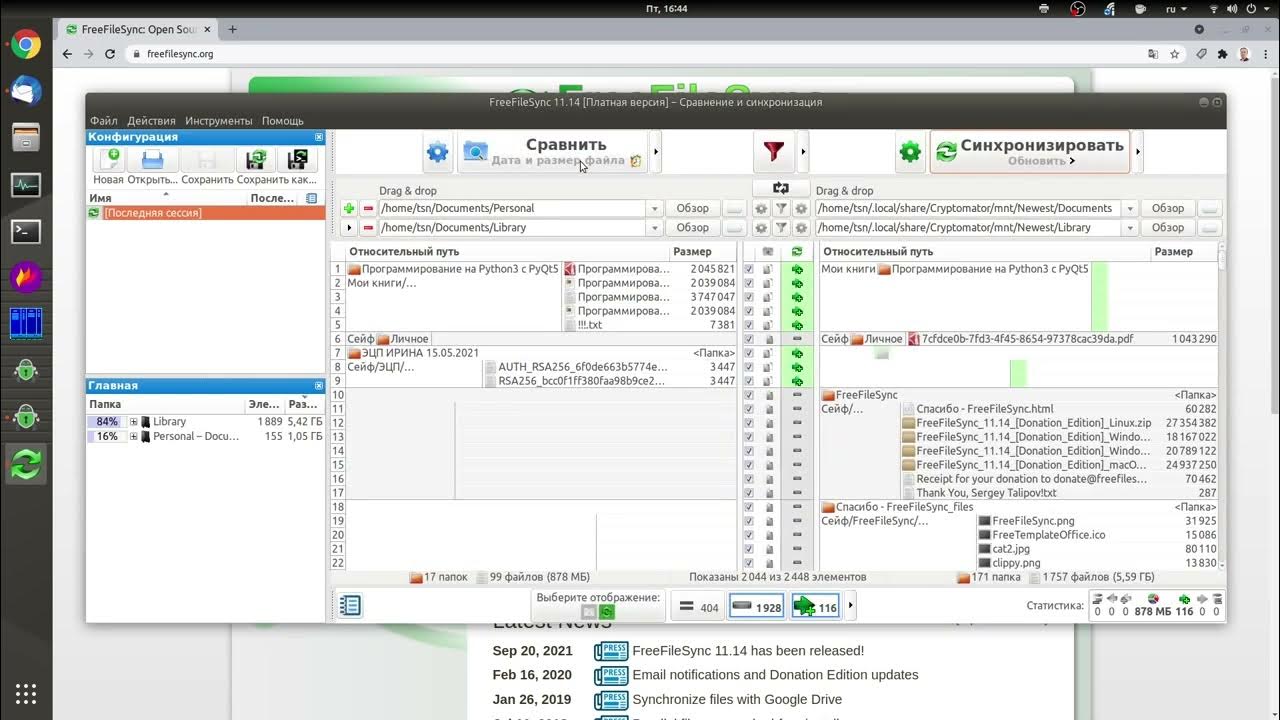Show applications grid in dock

[26, 693]
